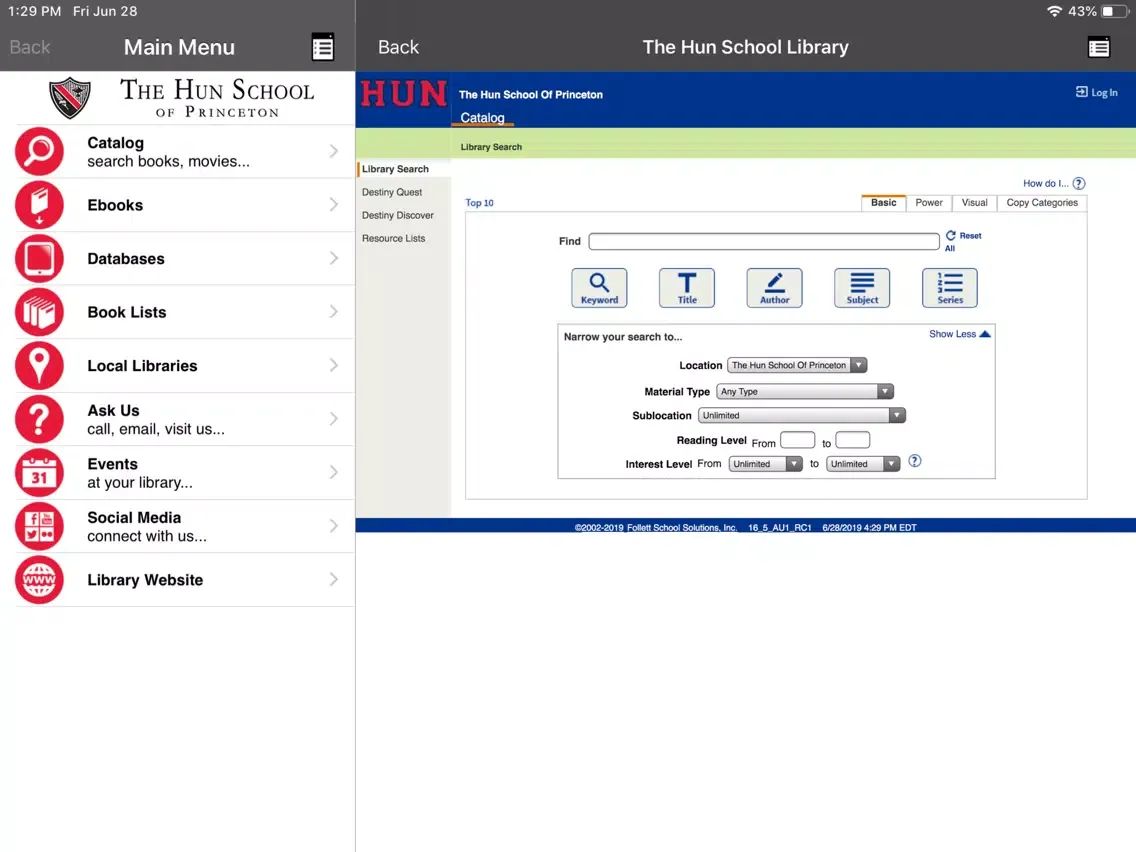The height and width of the screenshot is (852, 1136).
Task: Open Resource Lists in sidebar
Action: 393,238
